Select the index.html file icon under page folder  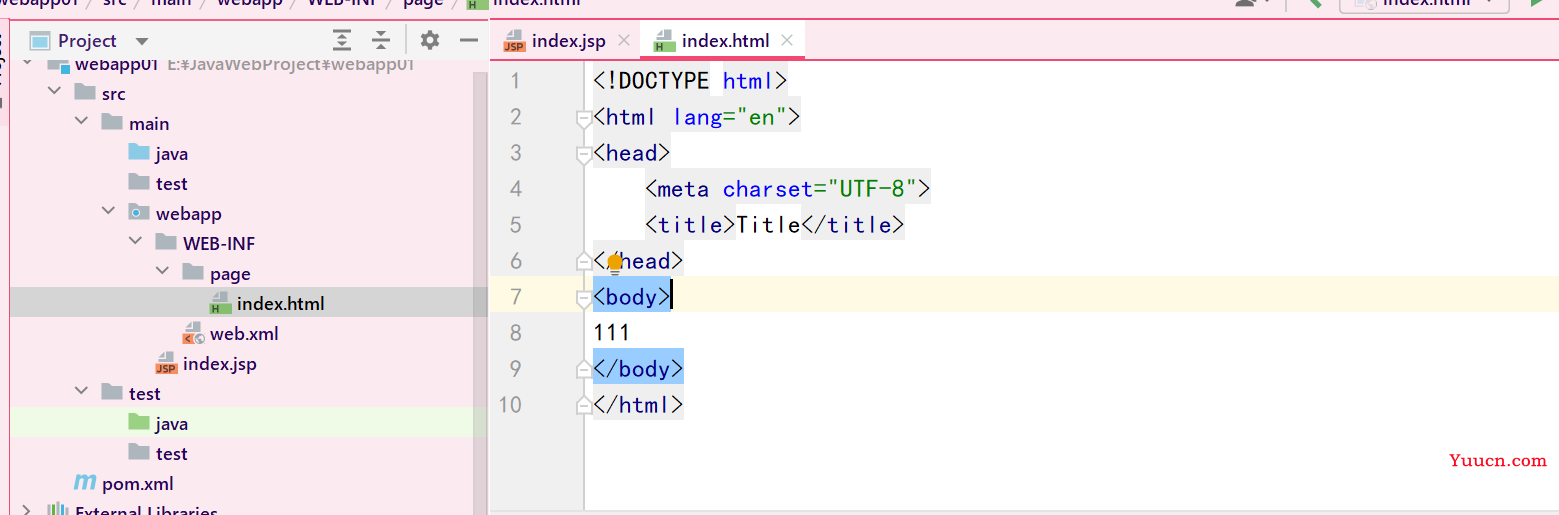[x=220, y=303]
